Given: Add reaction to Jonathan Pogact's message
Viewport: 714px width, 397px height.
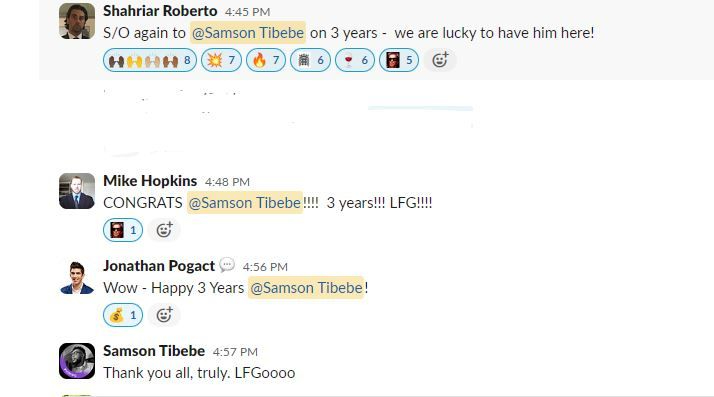Looking at the screenshot, I should tap(164, 315).
